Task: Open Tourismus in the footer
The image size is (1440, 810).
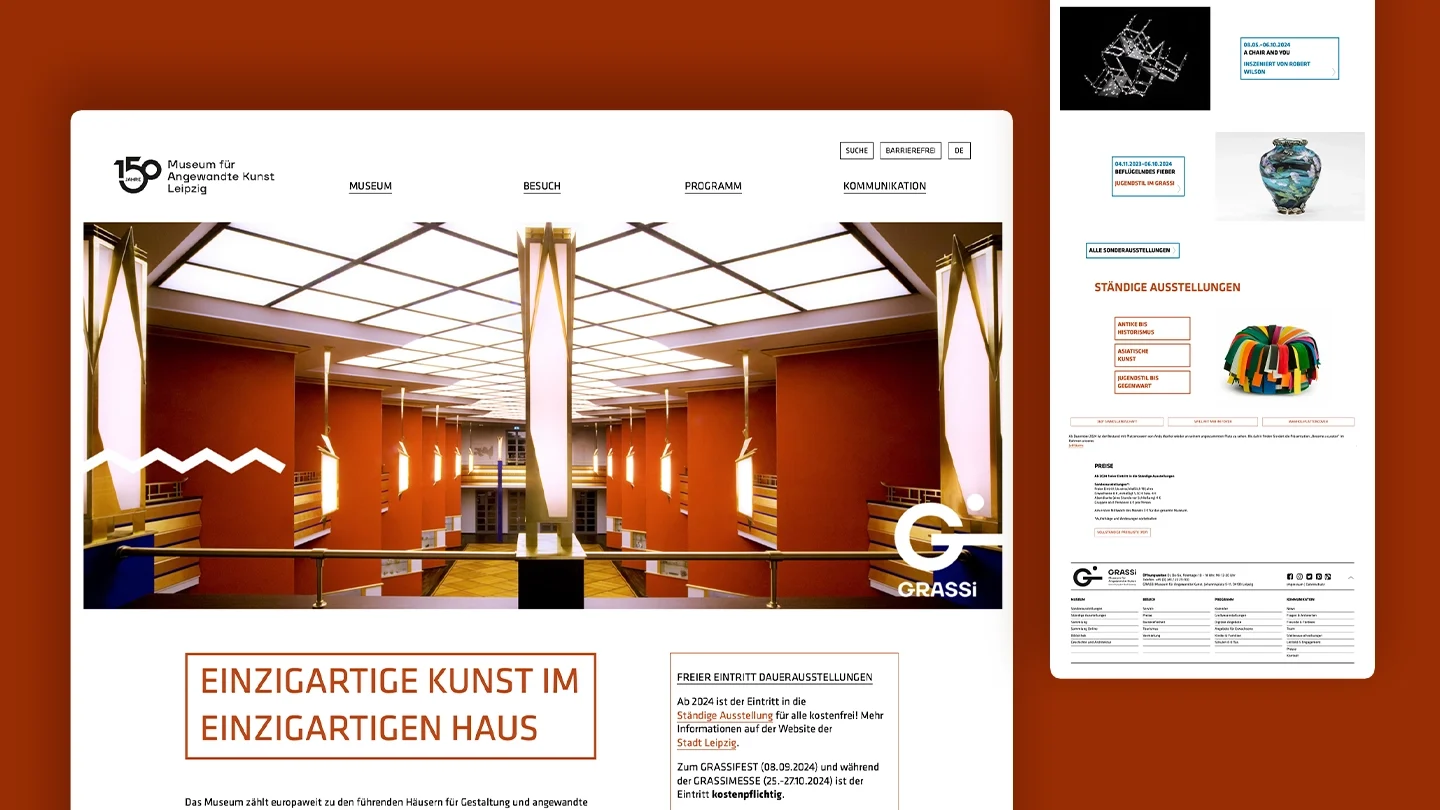Action: tap(1150, 629)
